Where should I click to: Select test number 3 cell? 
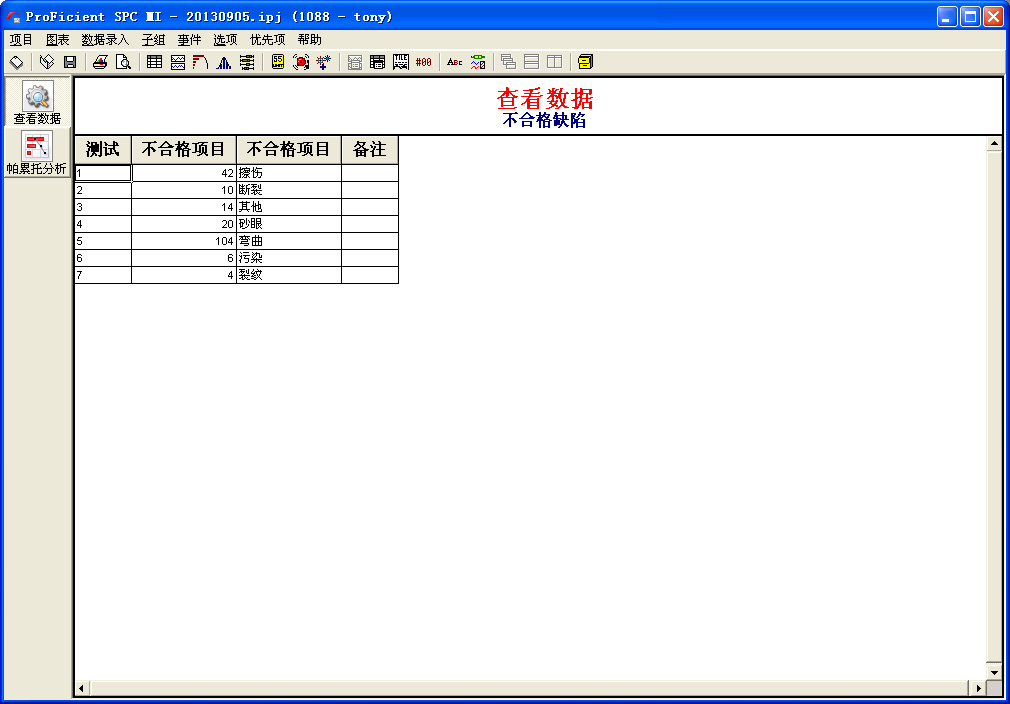(x=103, y=207)
